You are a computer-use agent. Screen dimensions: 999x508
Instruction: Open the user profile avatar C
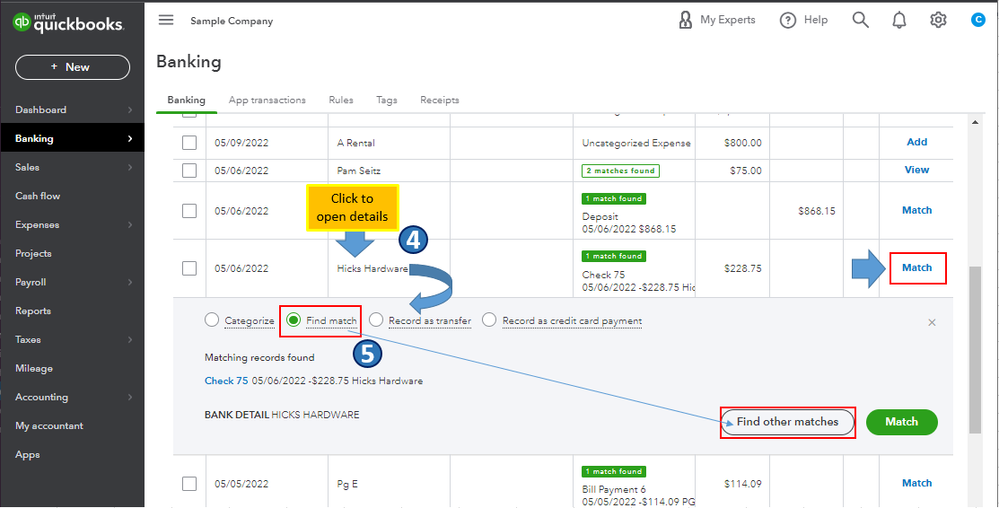(978, 20)
